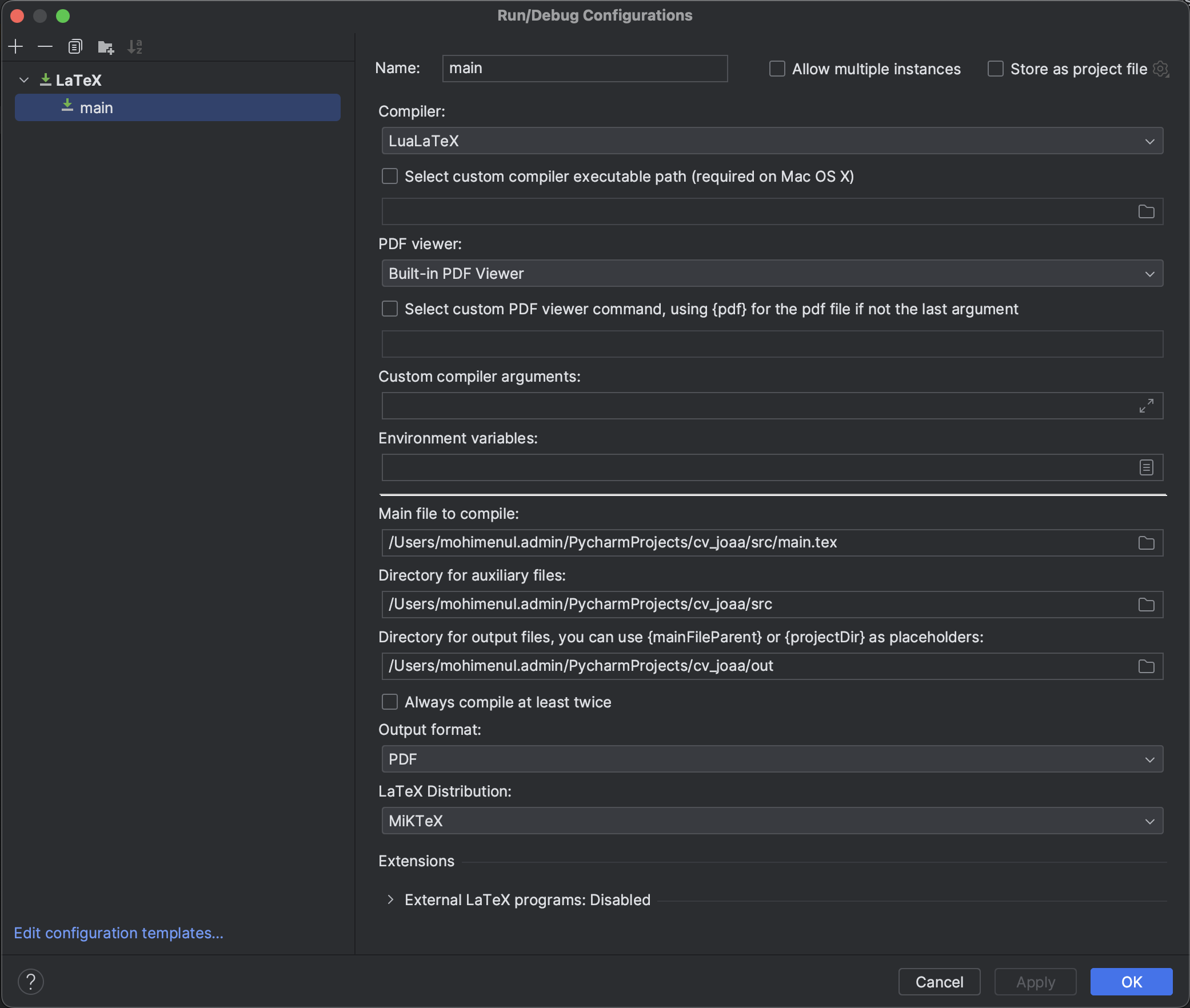The image size is (1190, 1008).
Task: Browse for the output files directory
Action: (x=1146, y=666)
